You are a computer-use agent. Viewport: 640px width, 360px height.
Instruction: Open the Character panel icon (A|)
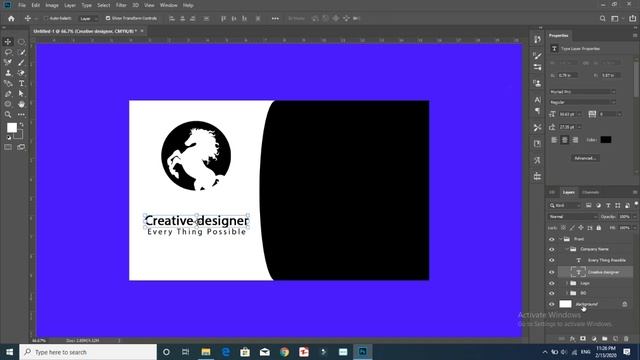(x=538, y=100)
